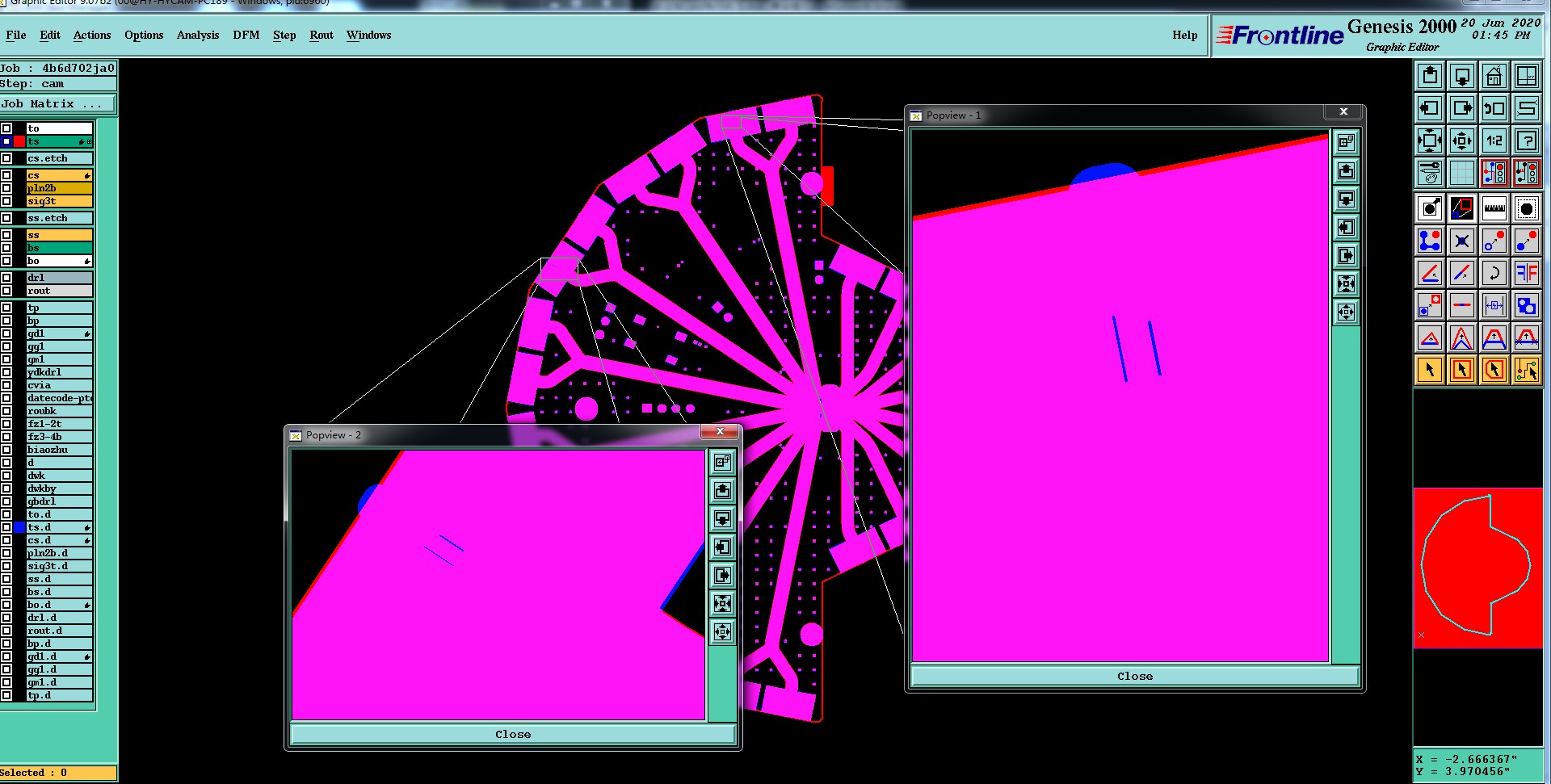Open the Windows menu
The width and height of the screenshot is (1551, 784).
click(x=369, y=35)
